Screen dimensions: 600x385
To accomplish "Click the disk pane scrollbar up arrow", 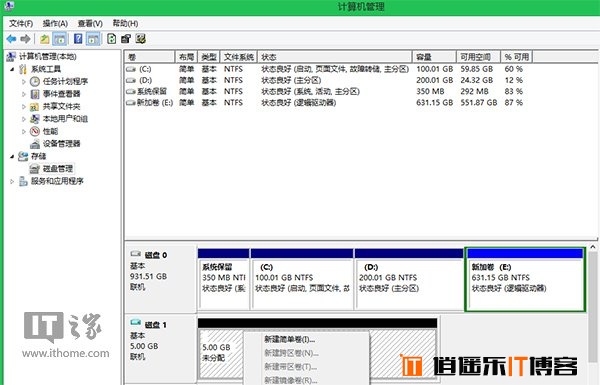I will coord(593,248).
